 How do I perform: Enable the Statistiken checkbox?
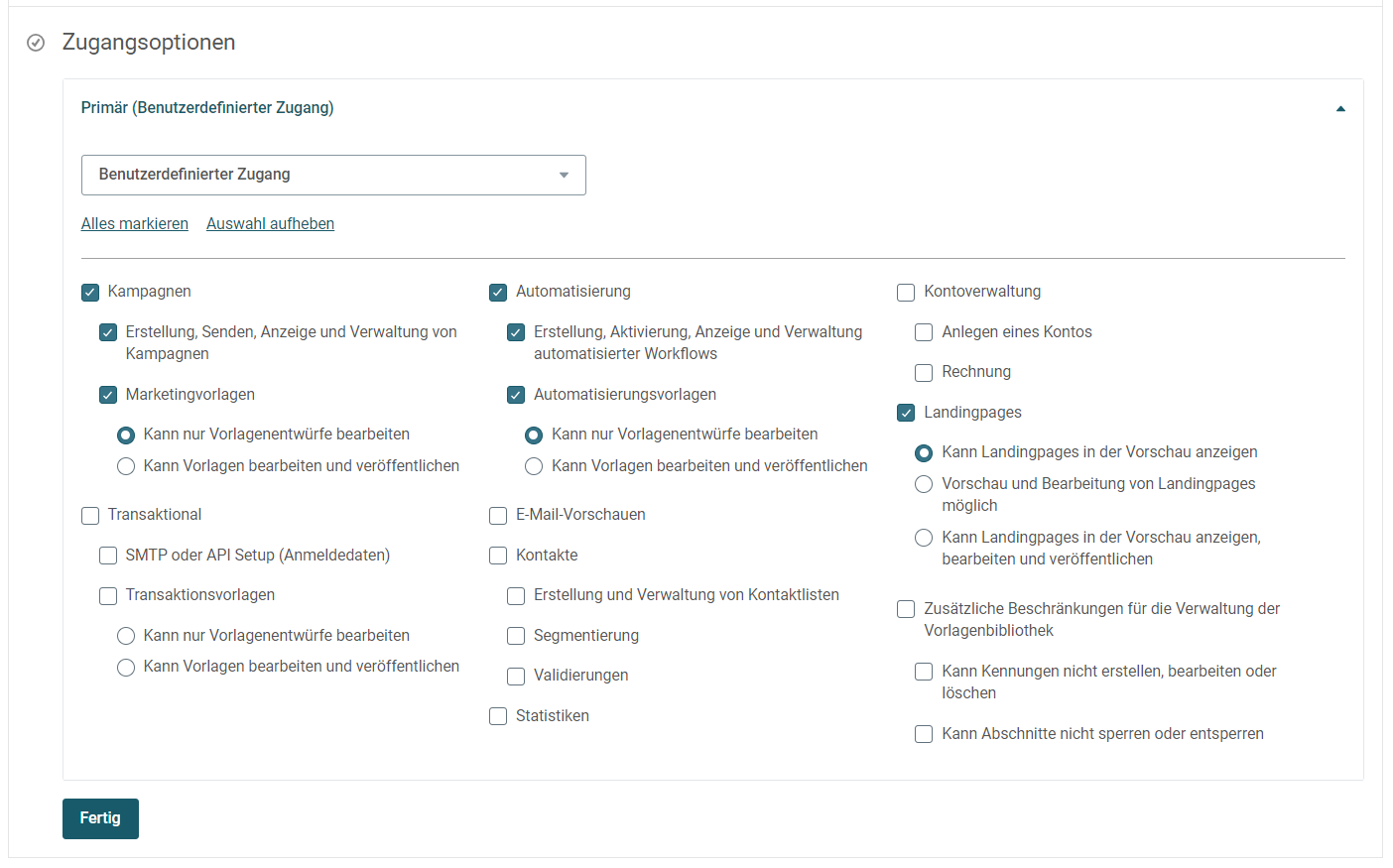(x=498, y=716)
